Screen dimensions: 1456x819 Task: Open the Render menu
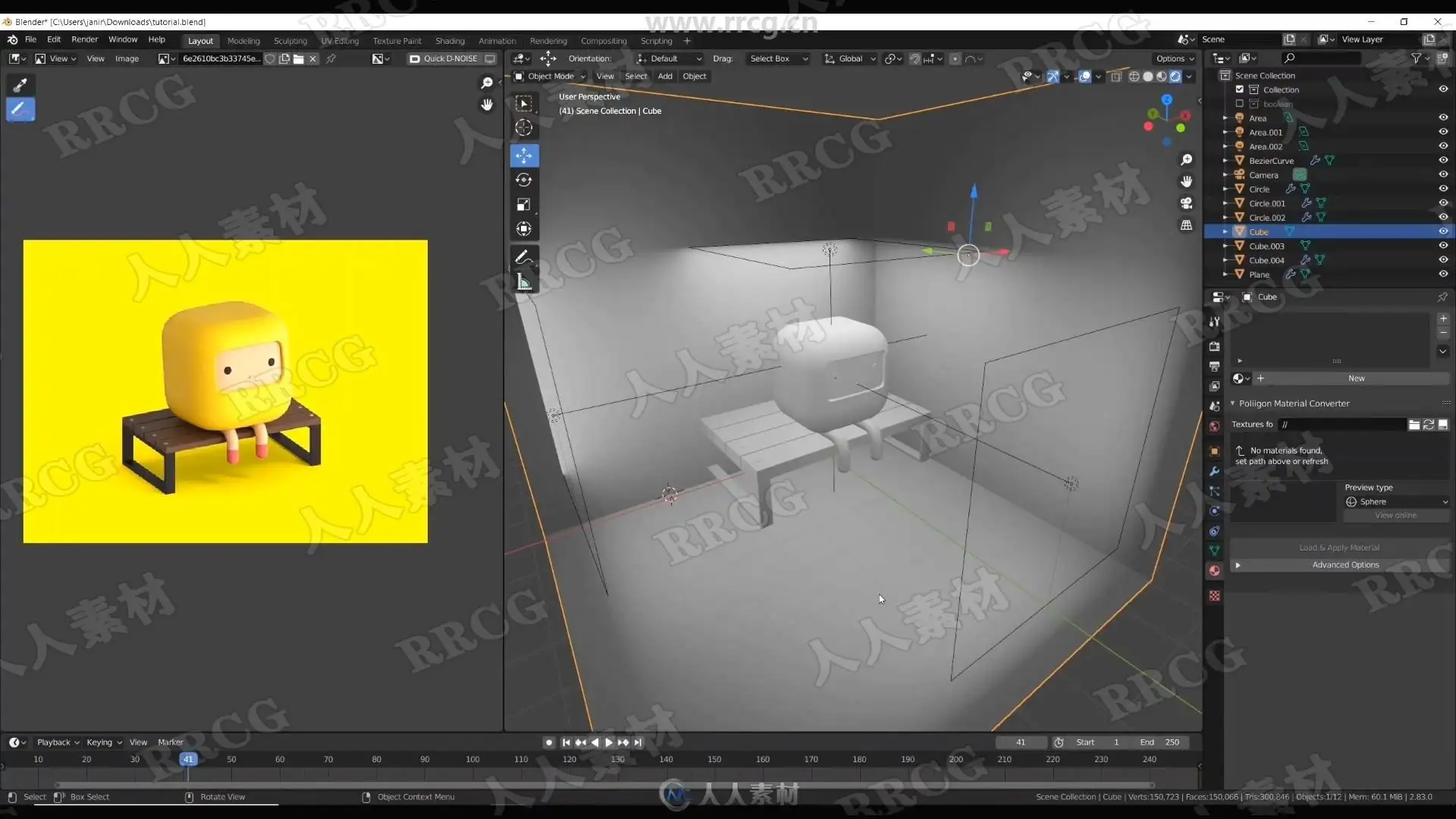[84, 39]
